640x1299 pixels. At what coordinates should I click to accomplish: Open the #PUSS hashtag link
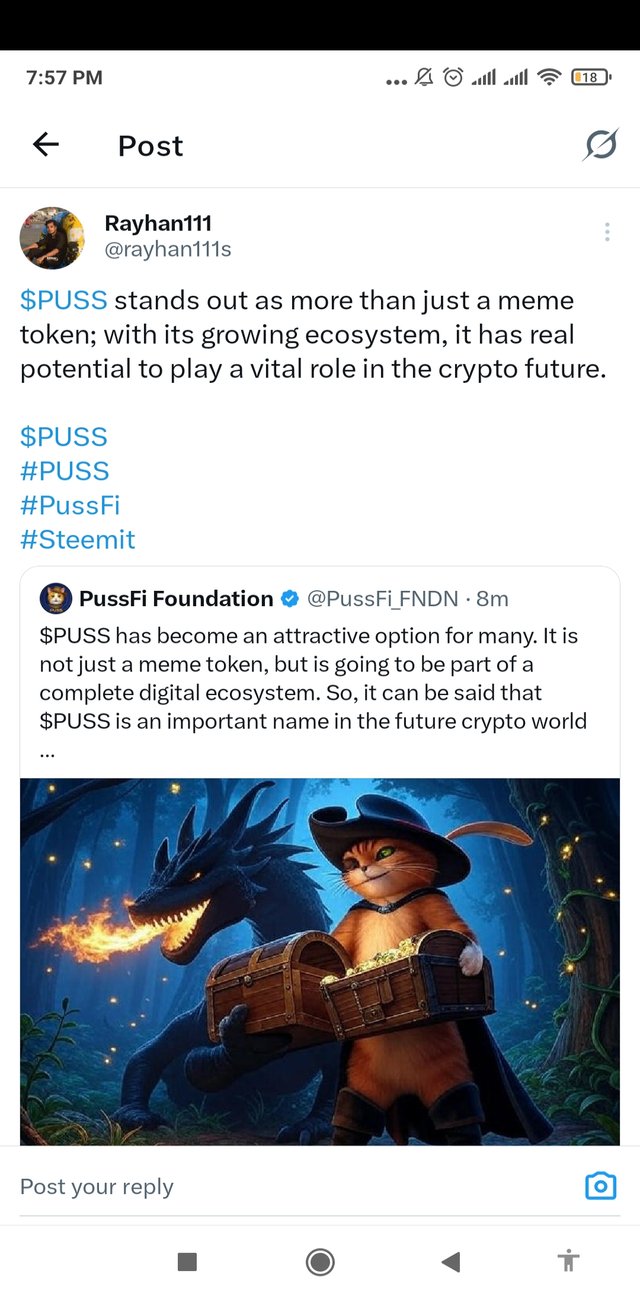[64, 470]
